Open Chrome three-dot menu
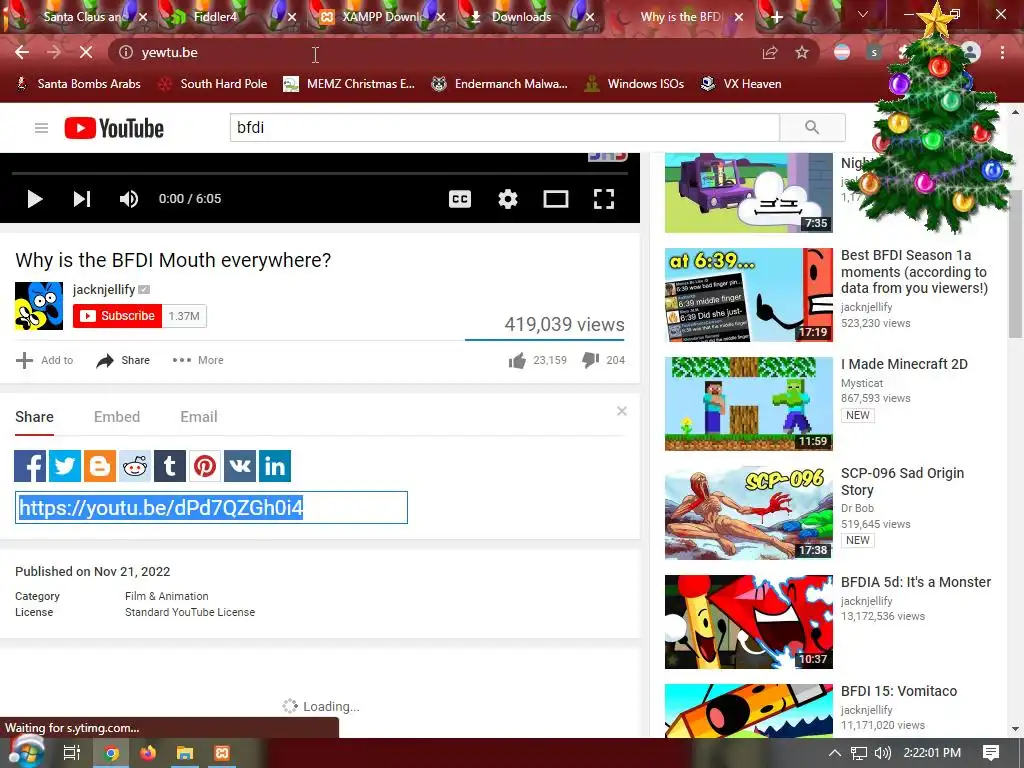 coord(1002,52)
